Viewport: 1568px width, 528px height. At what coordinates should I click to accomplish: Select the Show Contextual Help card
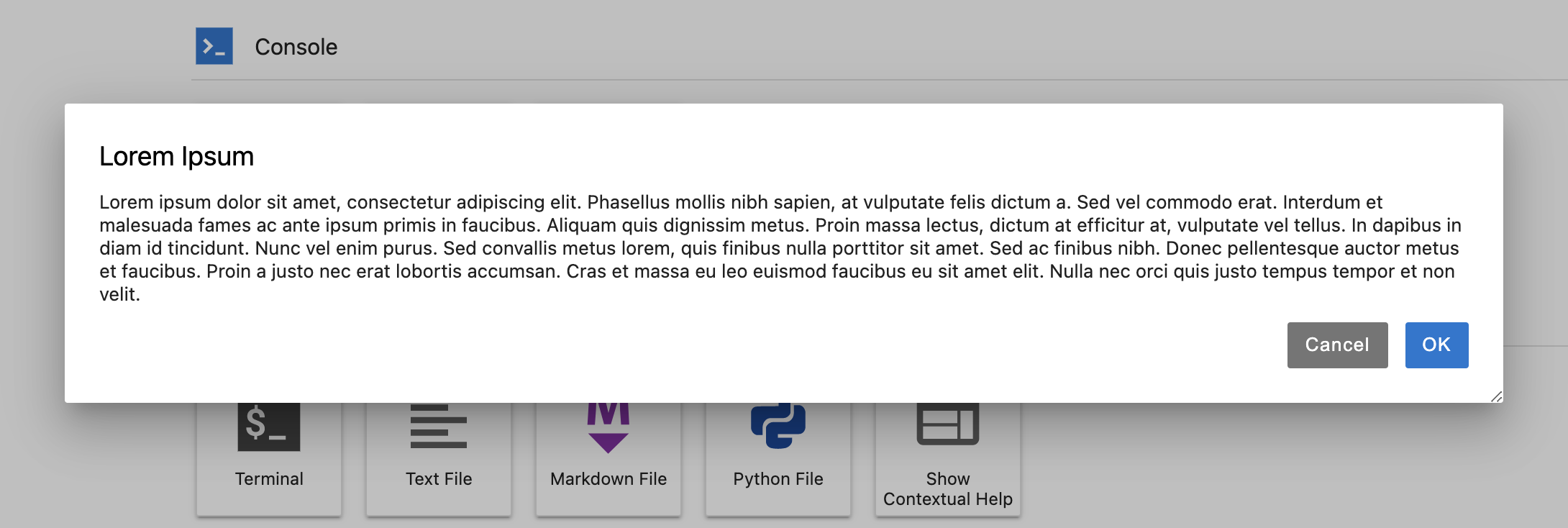(x=947, y=453)
